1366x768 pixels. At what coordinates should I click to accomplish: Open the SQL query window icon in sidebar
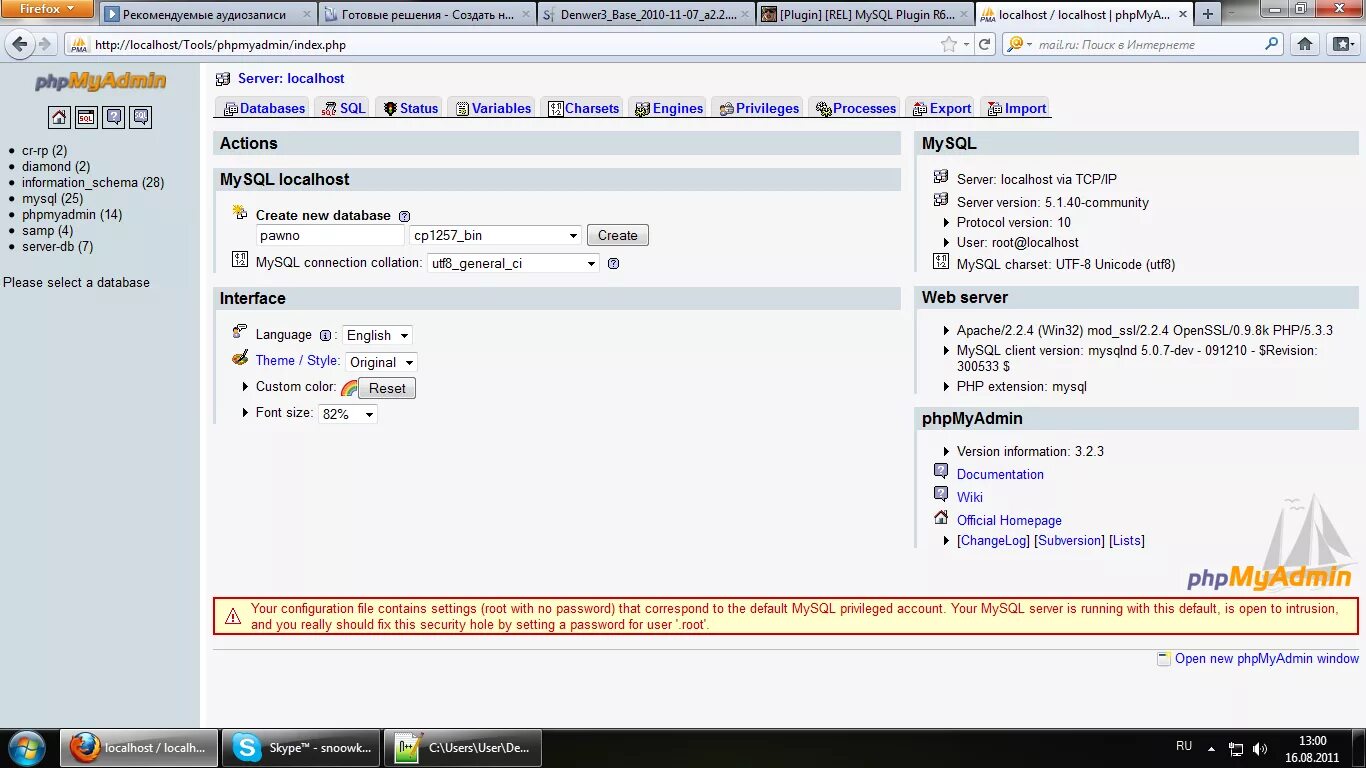87,117
